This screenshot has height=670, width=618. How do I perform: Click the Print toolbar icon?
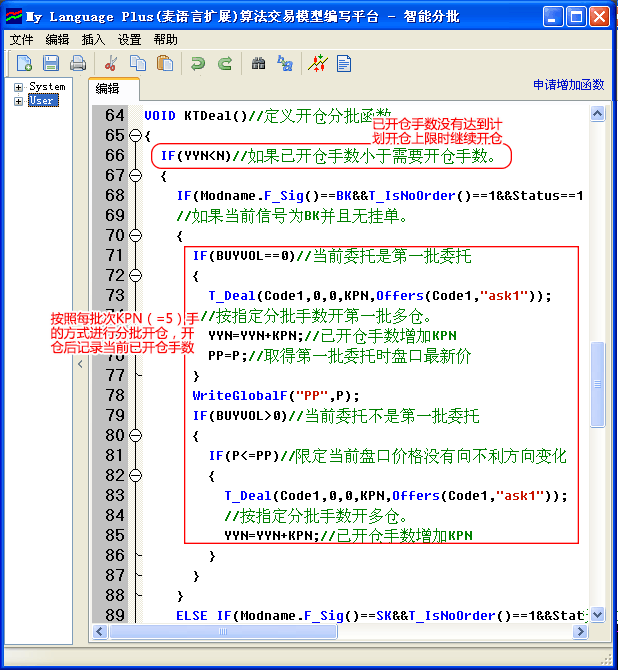tap(77, 64)
